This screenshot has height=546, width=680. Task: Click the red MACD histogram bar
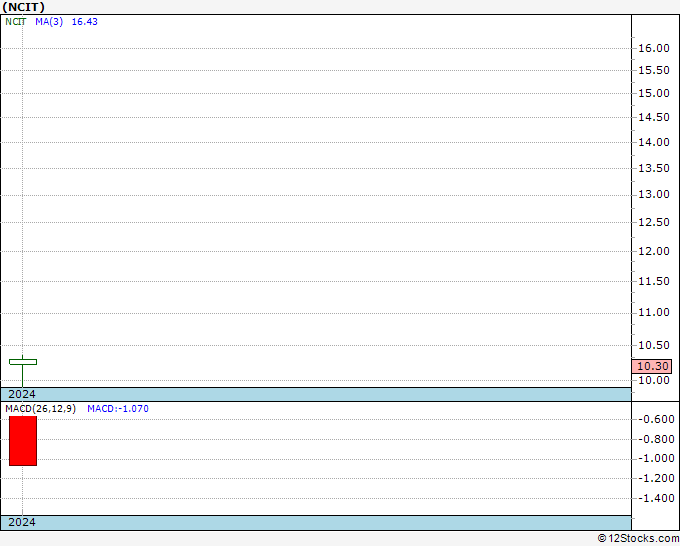pyautogui.click(x=23, y=441)
